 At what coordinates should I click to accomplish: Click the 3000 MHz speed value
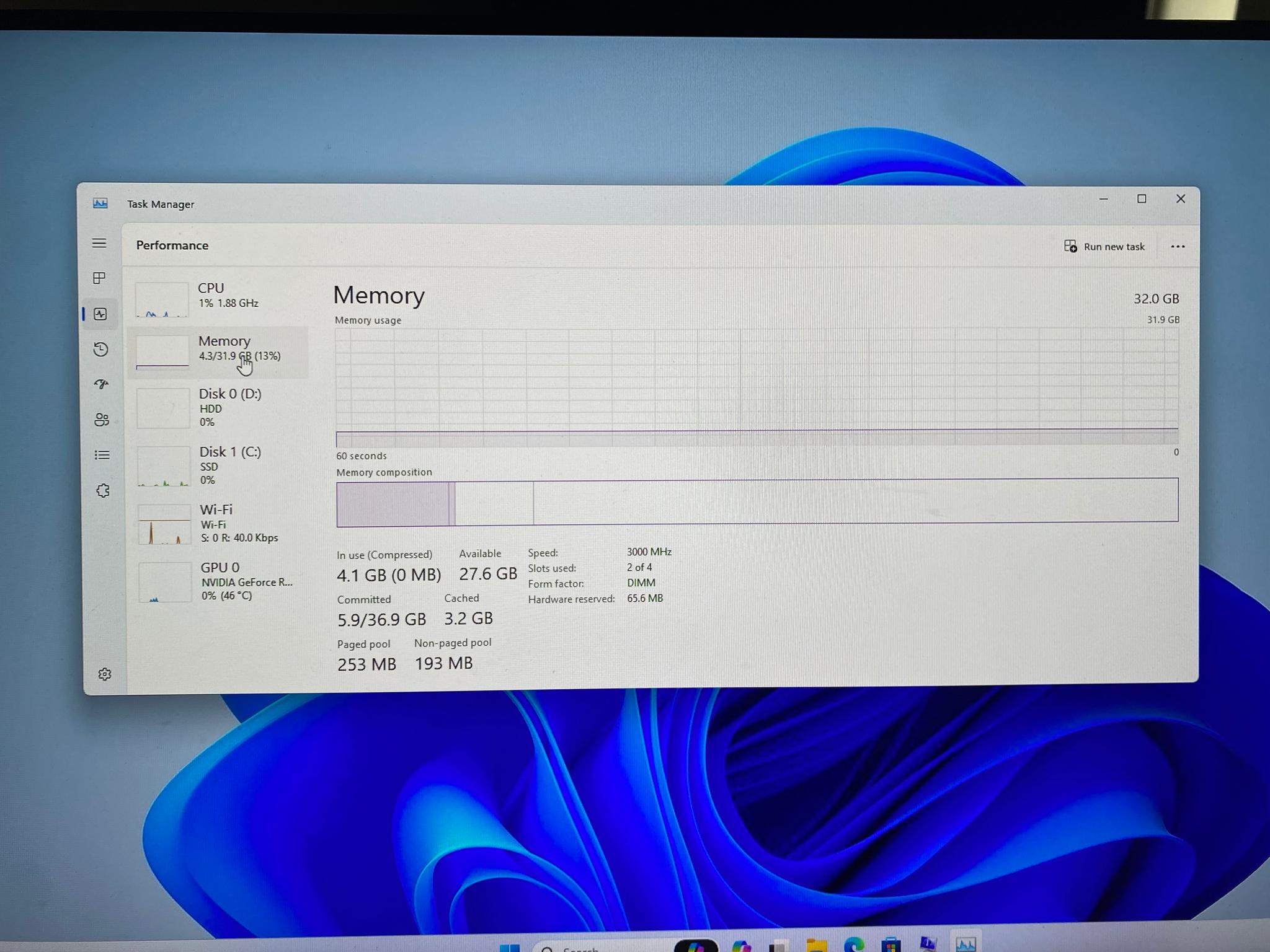(x=649, y=552)
